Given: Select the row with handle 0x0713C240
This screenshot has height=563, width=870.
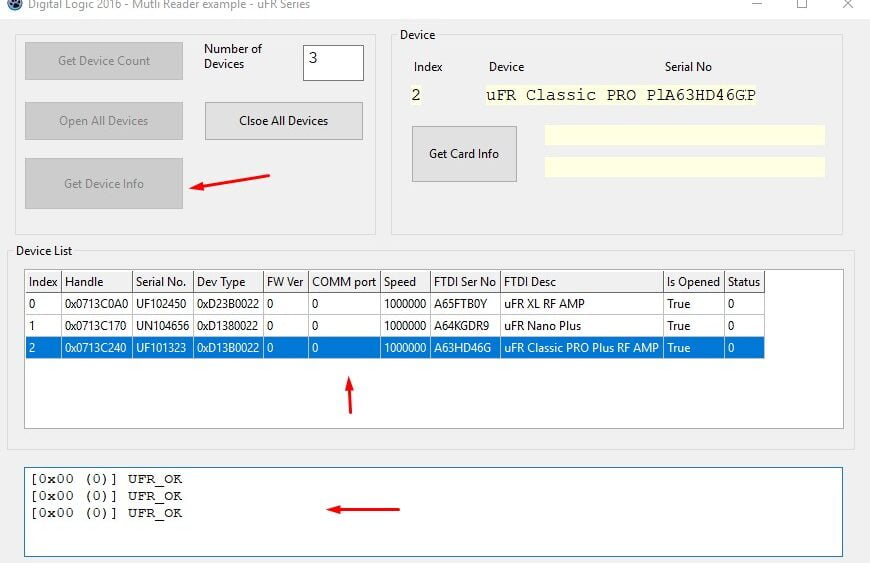Looking at the screenshot, I should click(x=395, y=348).
